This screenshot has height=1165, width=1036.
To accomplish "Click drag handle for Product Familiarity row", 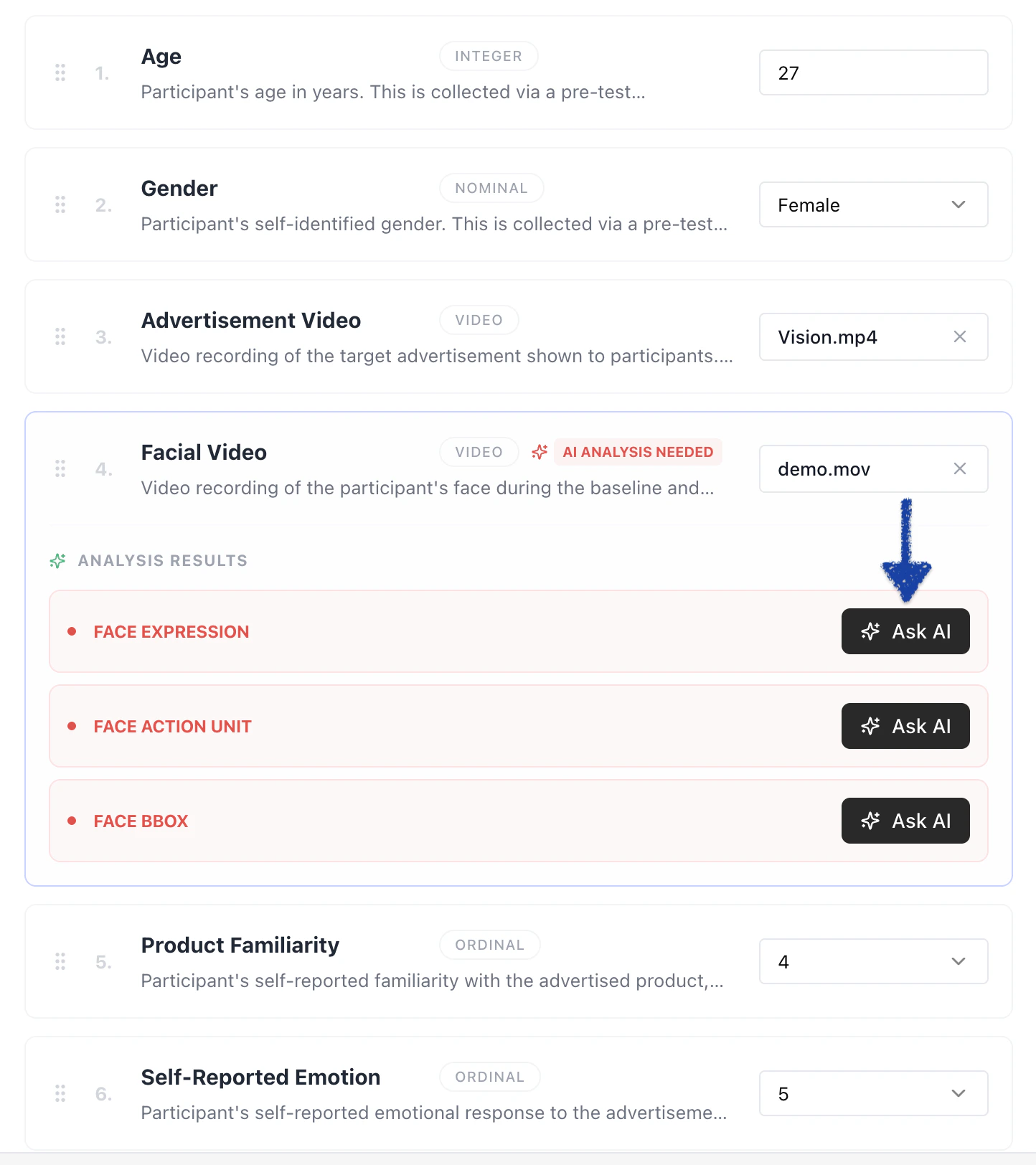I will (60, 961).
